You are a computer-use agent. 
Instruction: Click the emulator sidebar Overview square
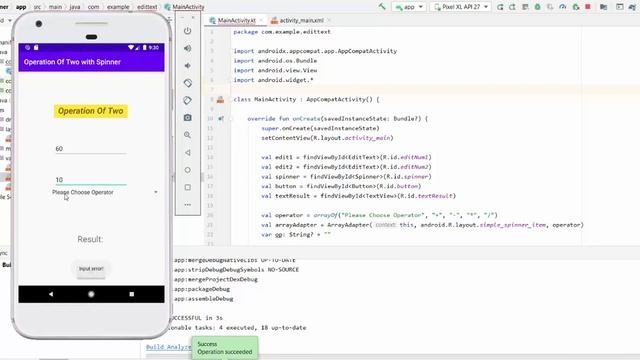(187, 187)
